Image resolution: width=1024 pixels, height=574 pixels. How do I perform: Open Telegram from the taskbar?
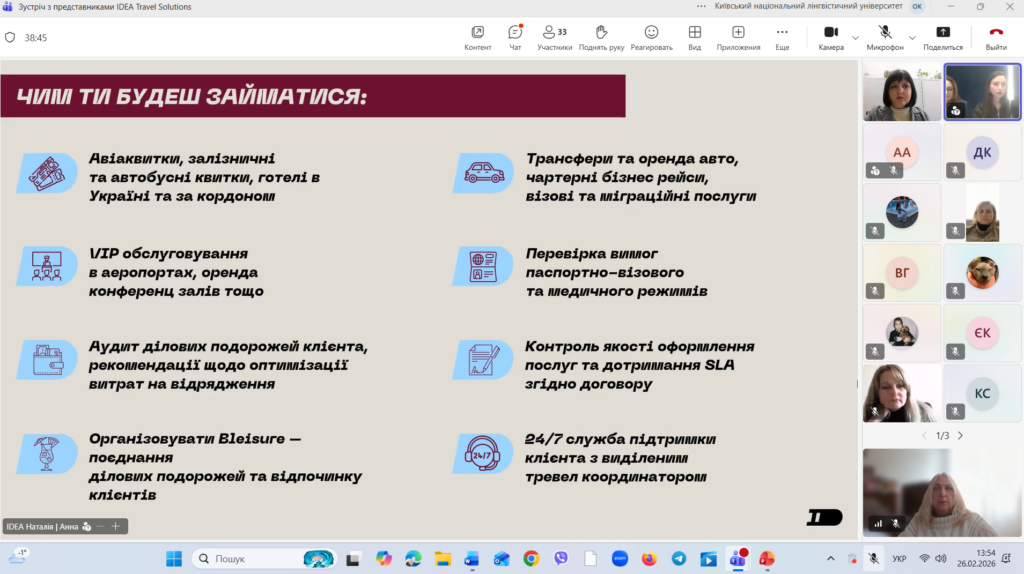[x=679, y=558]
